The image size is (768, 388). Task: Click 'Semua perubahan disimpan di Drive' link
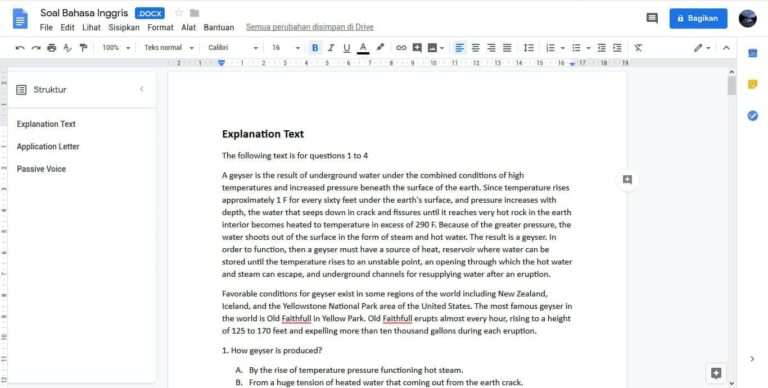(310, 27)
